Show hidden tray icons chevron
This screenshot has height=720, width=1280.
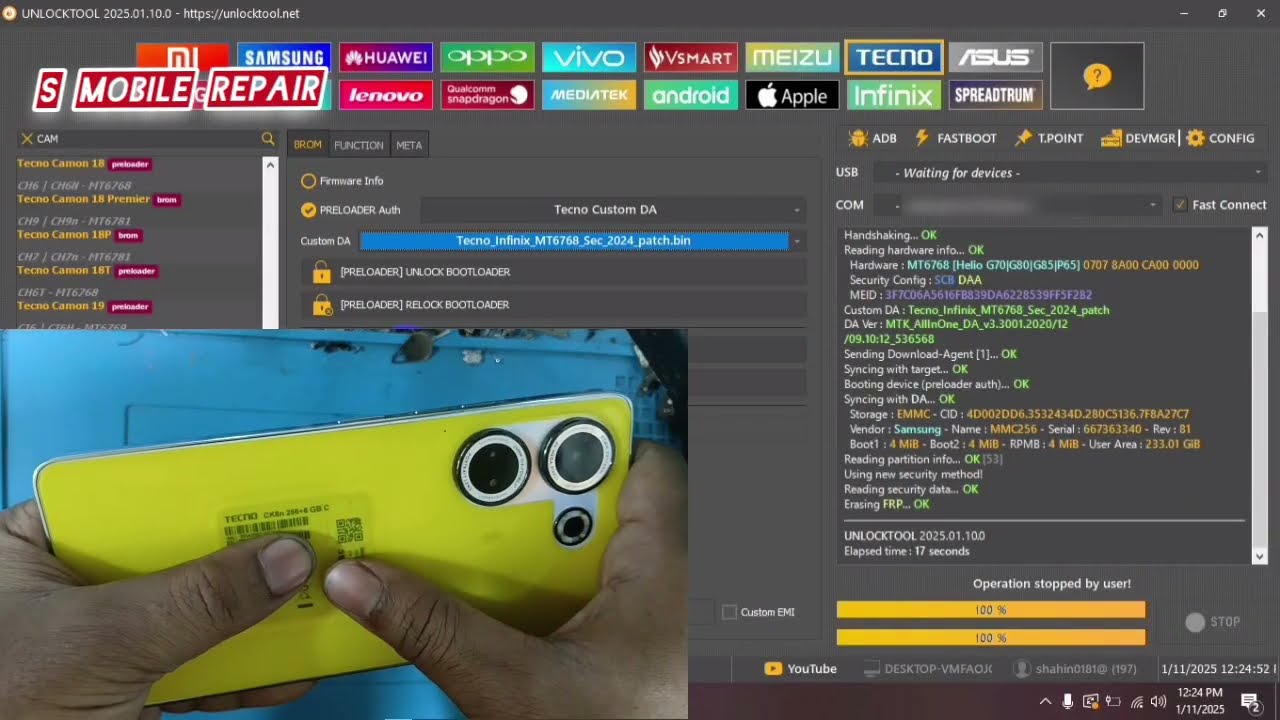1045,702
